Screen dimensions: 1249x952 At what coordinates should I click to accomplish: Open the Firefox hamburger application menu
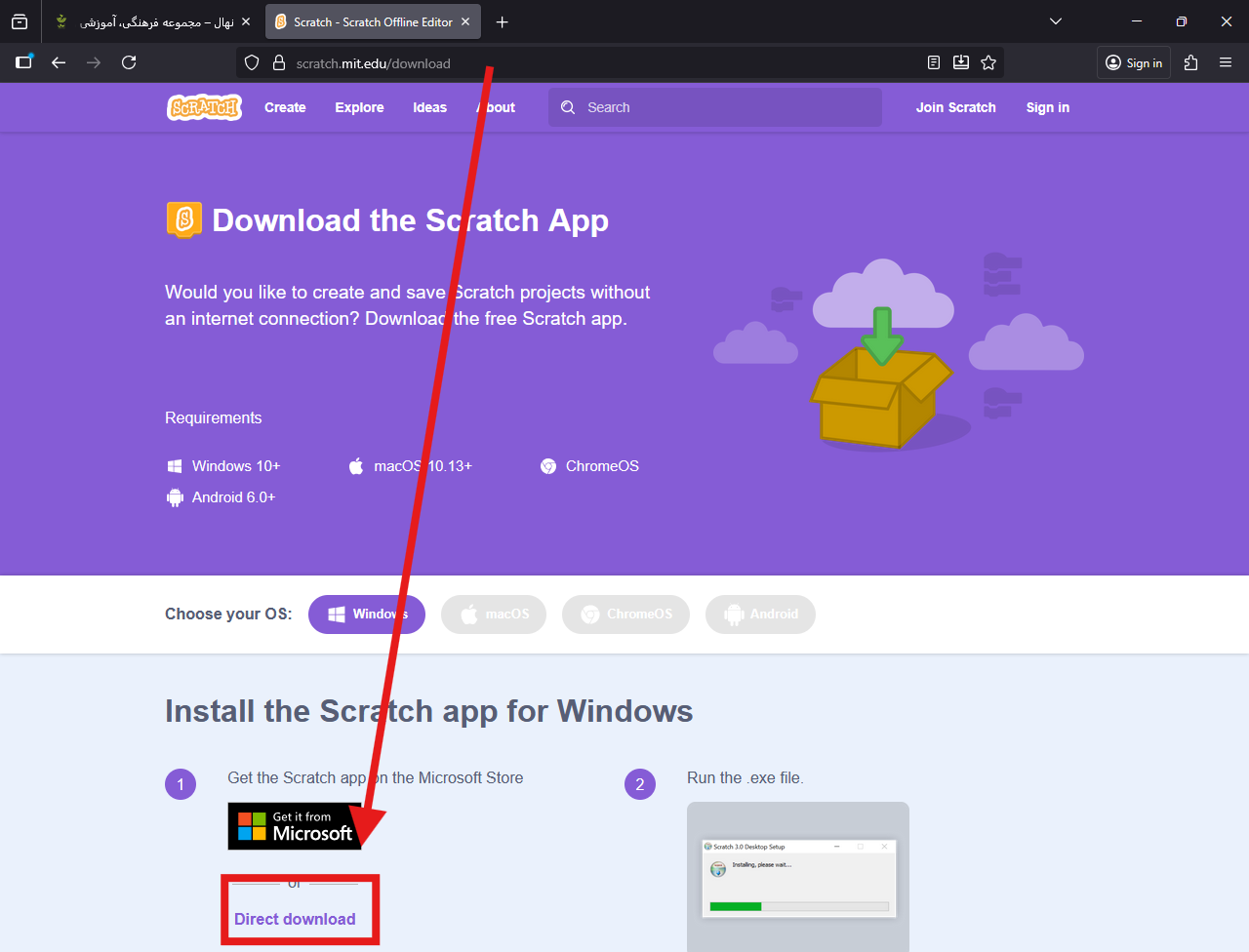click(x=1226, y=62)
